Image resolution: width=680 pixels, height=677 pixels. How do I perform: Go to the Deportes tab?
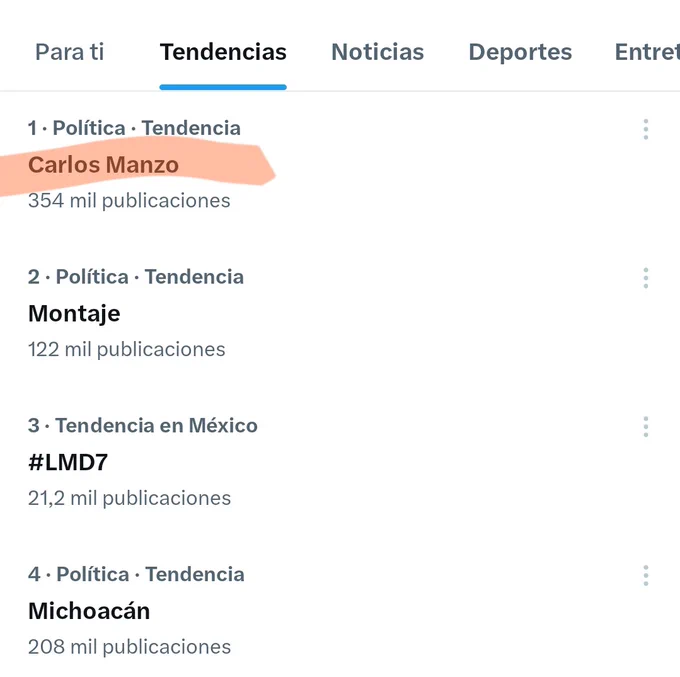tap(520, 52)
